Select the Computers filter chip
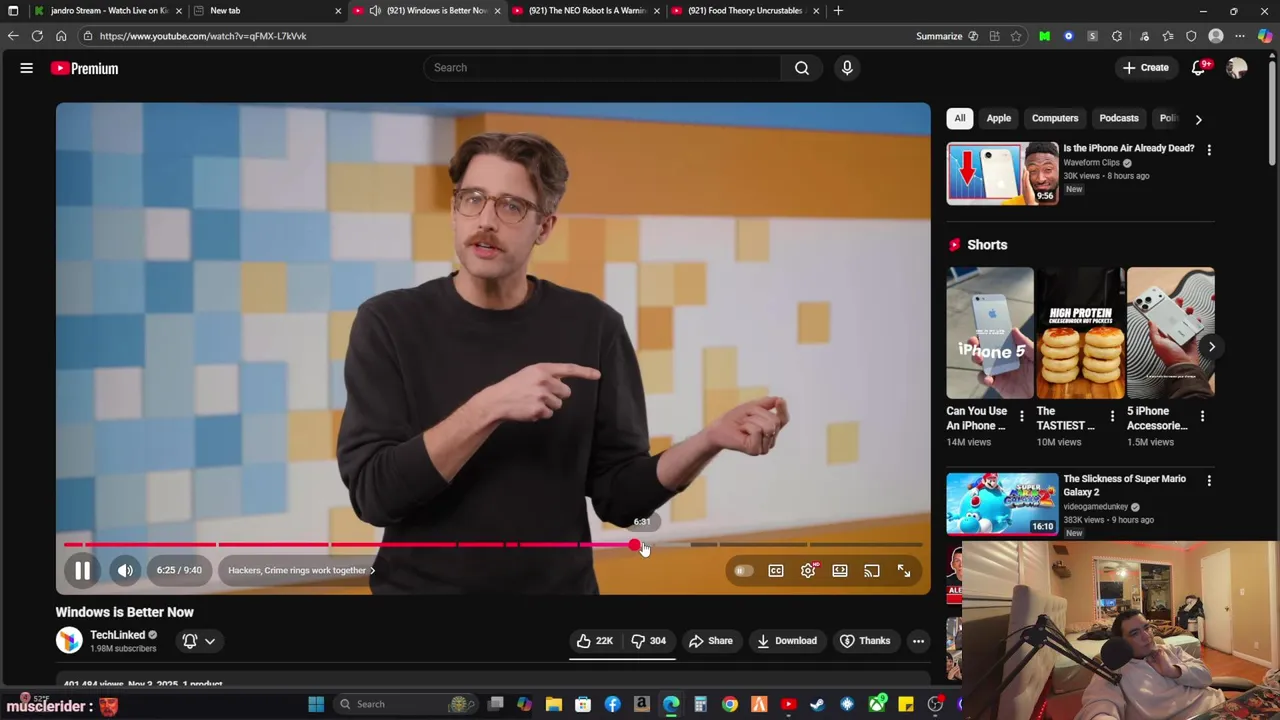The height and width of the screenshot is (720, 1280). pyautogui.click(x=1055, y=118)
